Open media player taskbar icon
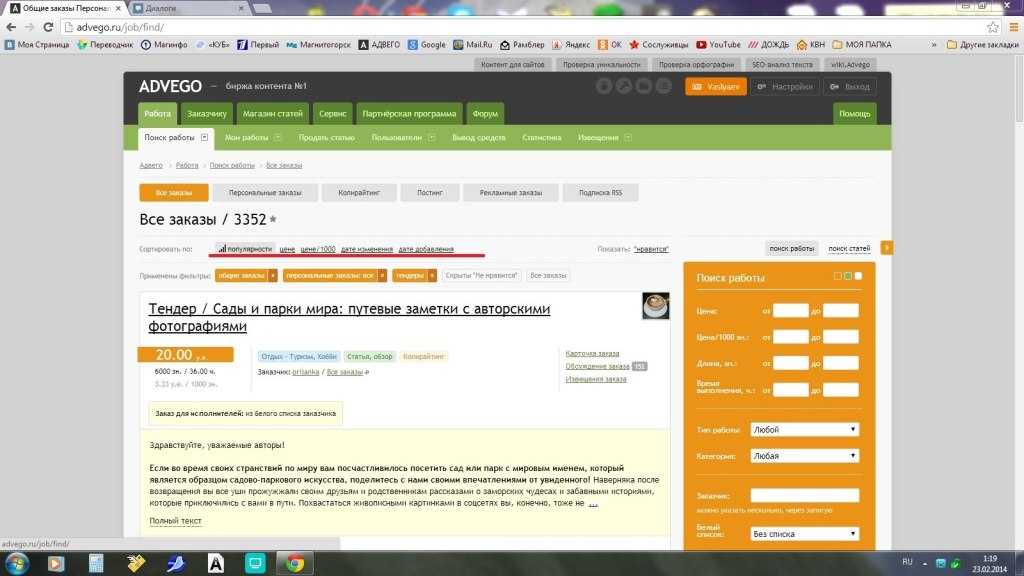 (56, 563)
